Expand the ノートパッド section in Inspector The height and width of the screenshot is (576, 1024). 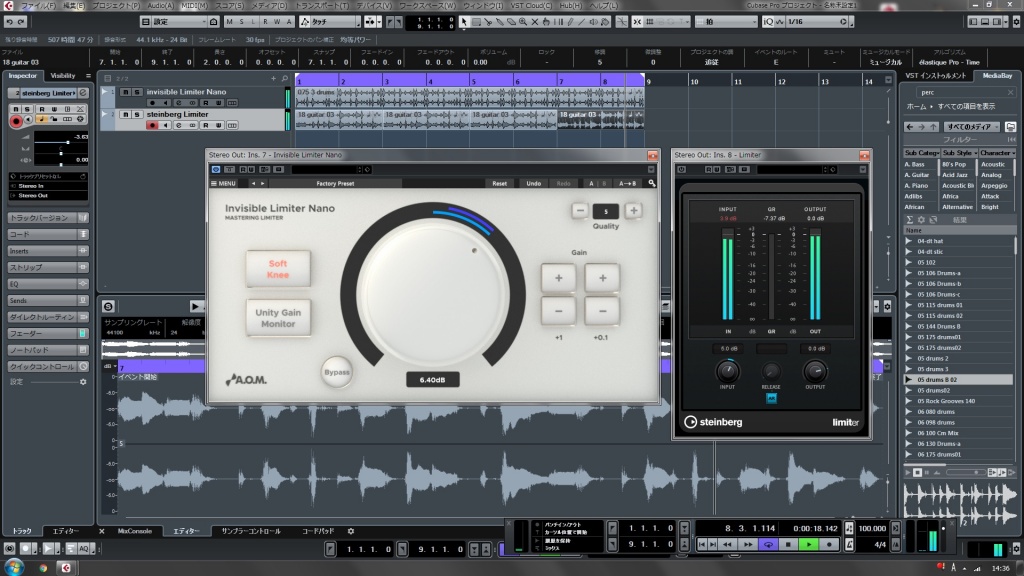(x=48, y=350)
